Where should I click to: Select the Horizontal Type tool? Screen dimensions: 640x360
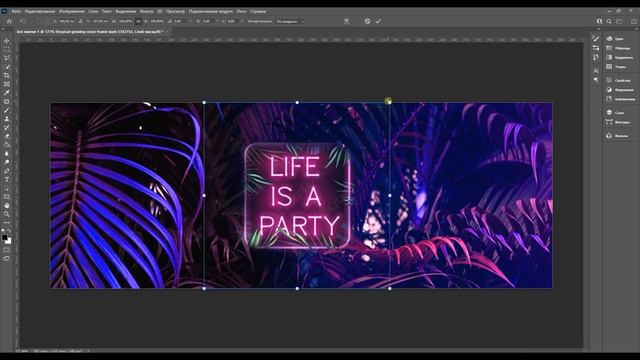(7, 180)
